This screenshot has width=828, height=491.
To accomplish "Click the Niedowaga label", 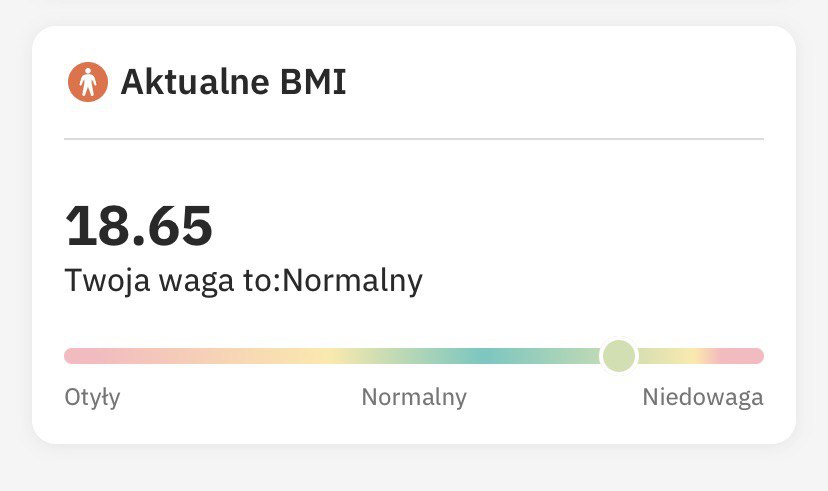I will point(703,398).
